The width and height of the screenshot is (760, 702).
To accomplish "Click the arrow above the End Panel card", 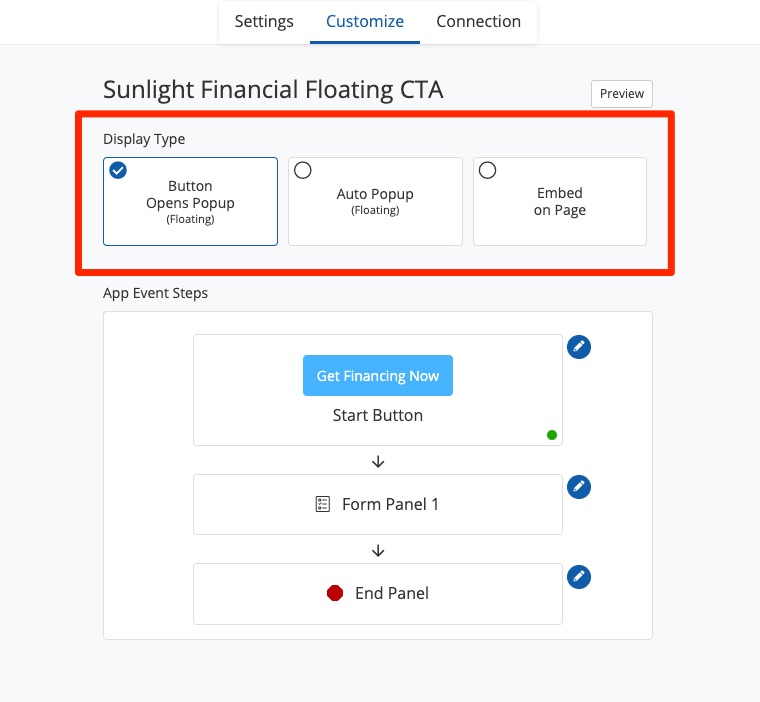I will pos(378,550).
